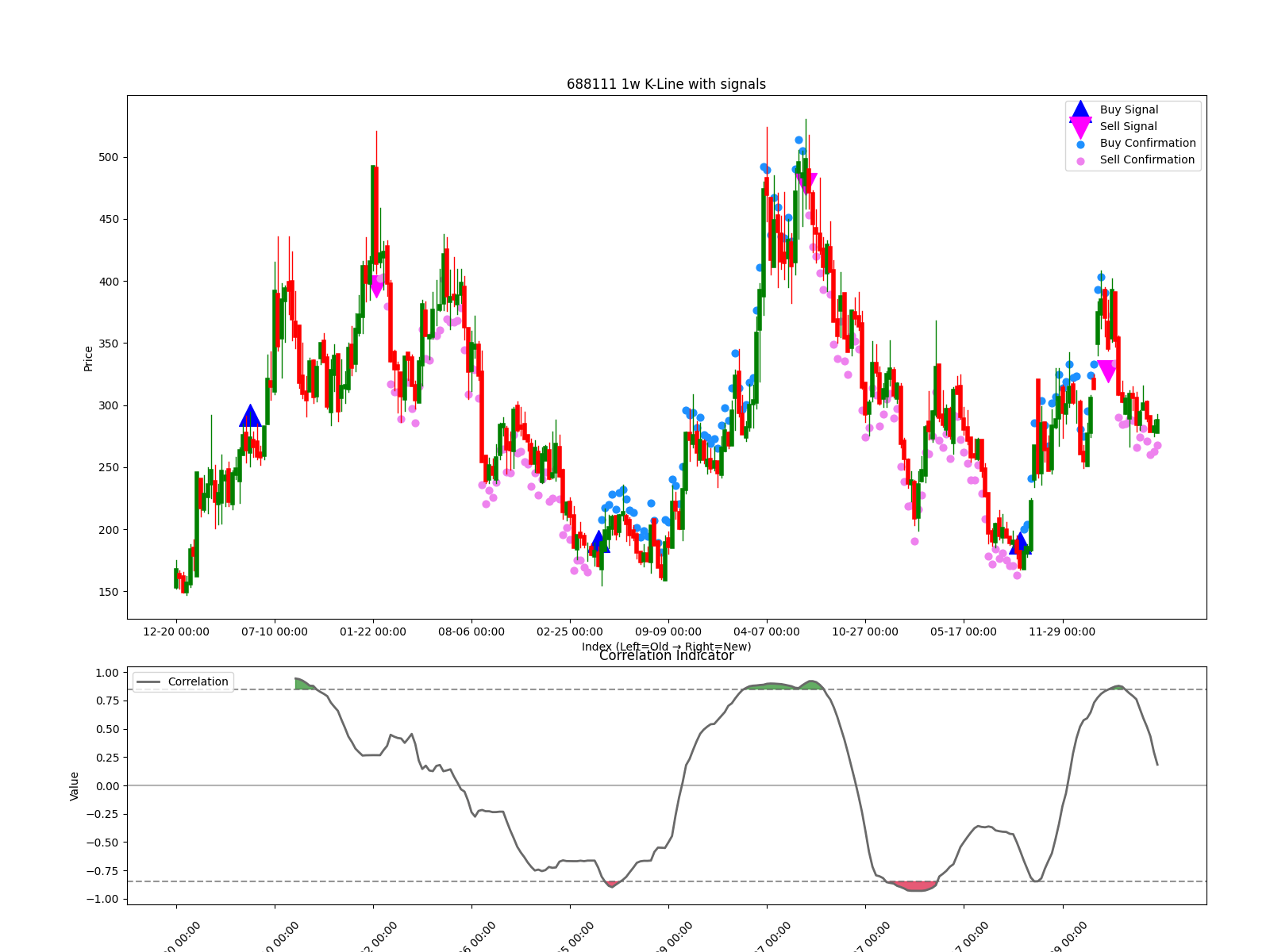Screen dimensions: 1270x952
Task: Click the 'Buy Signal' legend label
Action: click(1129, 110)
